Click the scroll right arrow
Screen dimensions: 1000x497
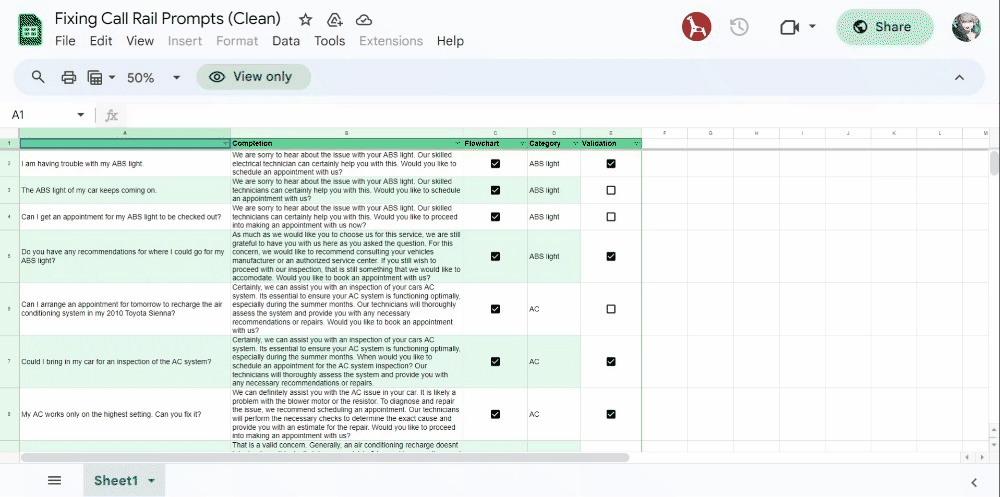(x=981, y=457)
